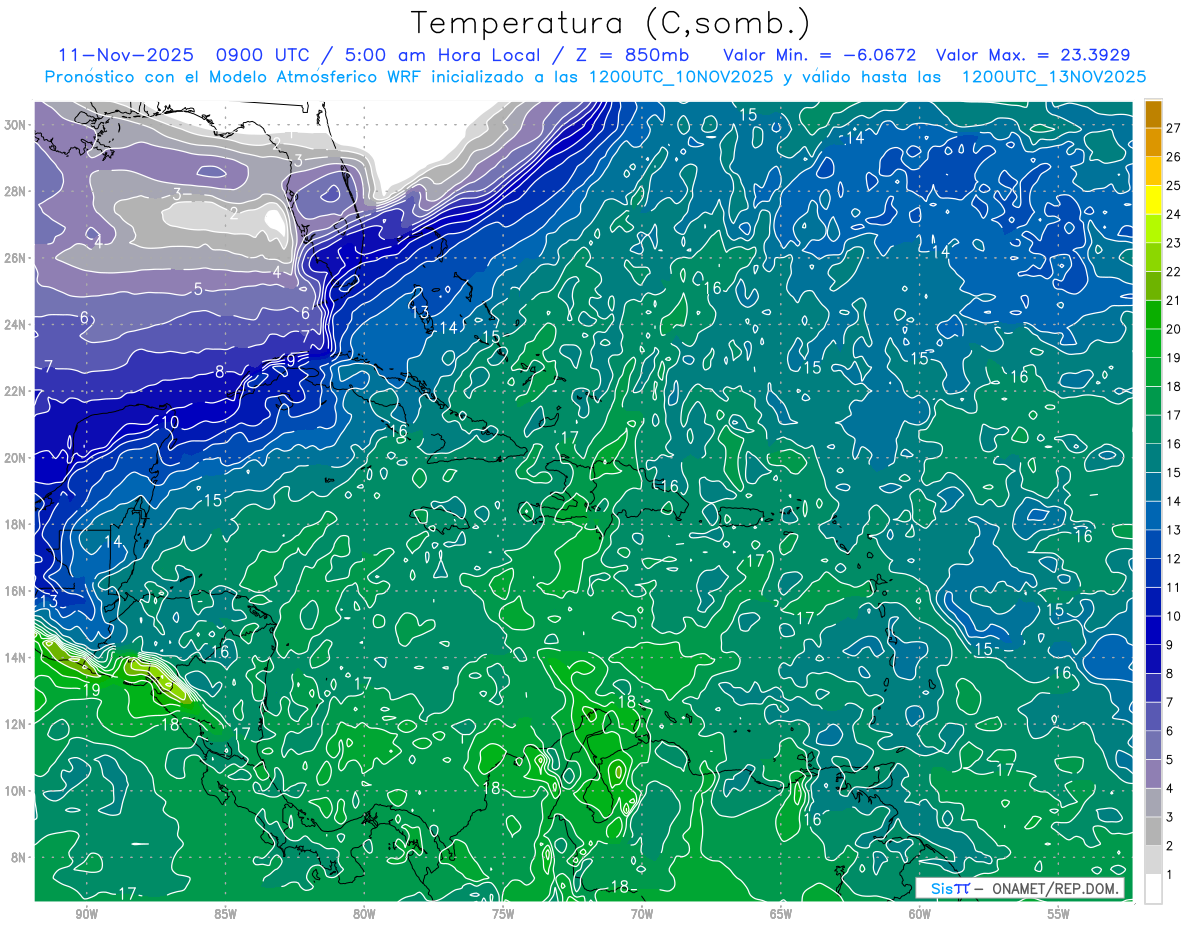Image resolution: width=1200 pixels, height=927 pixels.
Task: Pick the white swatch below legend label 1
Action: pos(1153,889)
